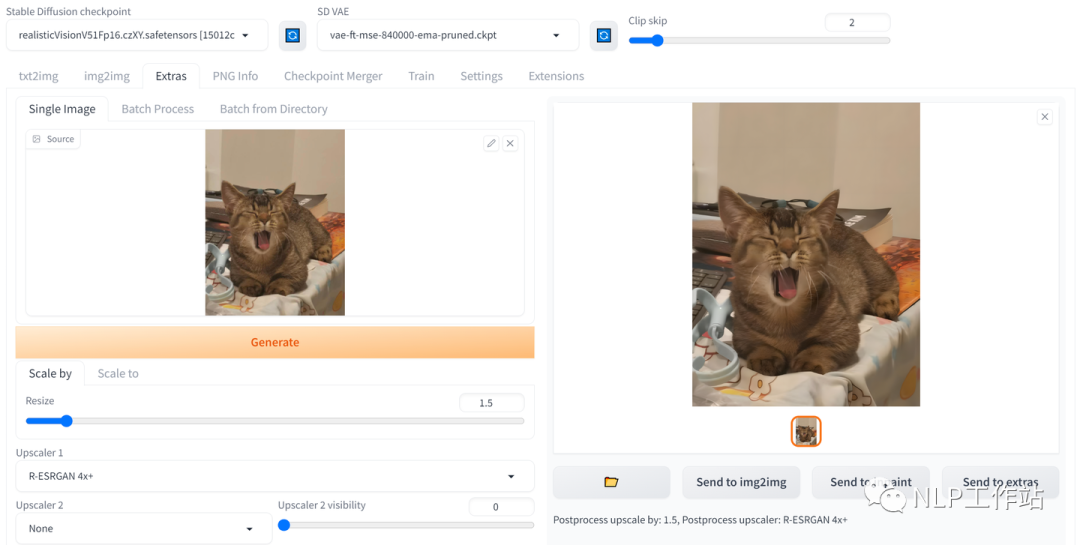The height and width of the screenshot is (545, 1080).
Task: Open the Settings tab
Action: (481, 76)
